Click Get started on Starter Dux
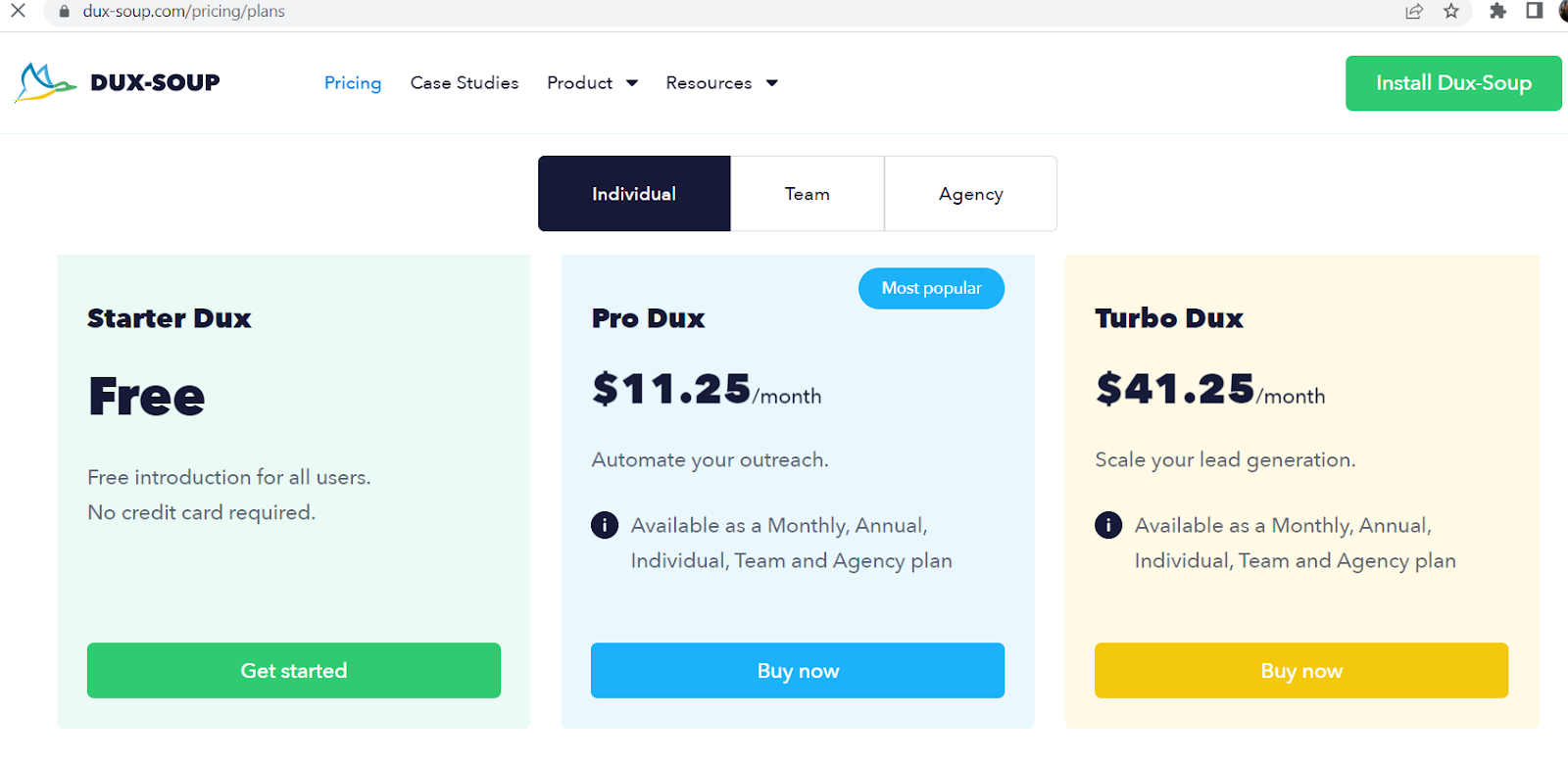1568x764 pixels. pos(294,671)
